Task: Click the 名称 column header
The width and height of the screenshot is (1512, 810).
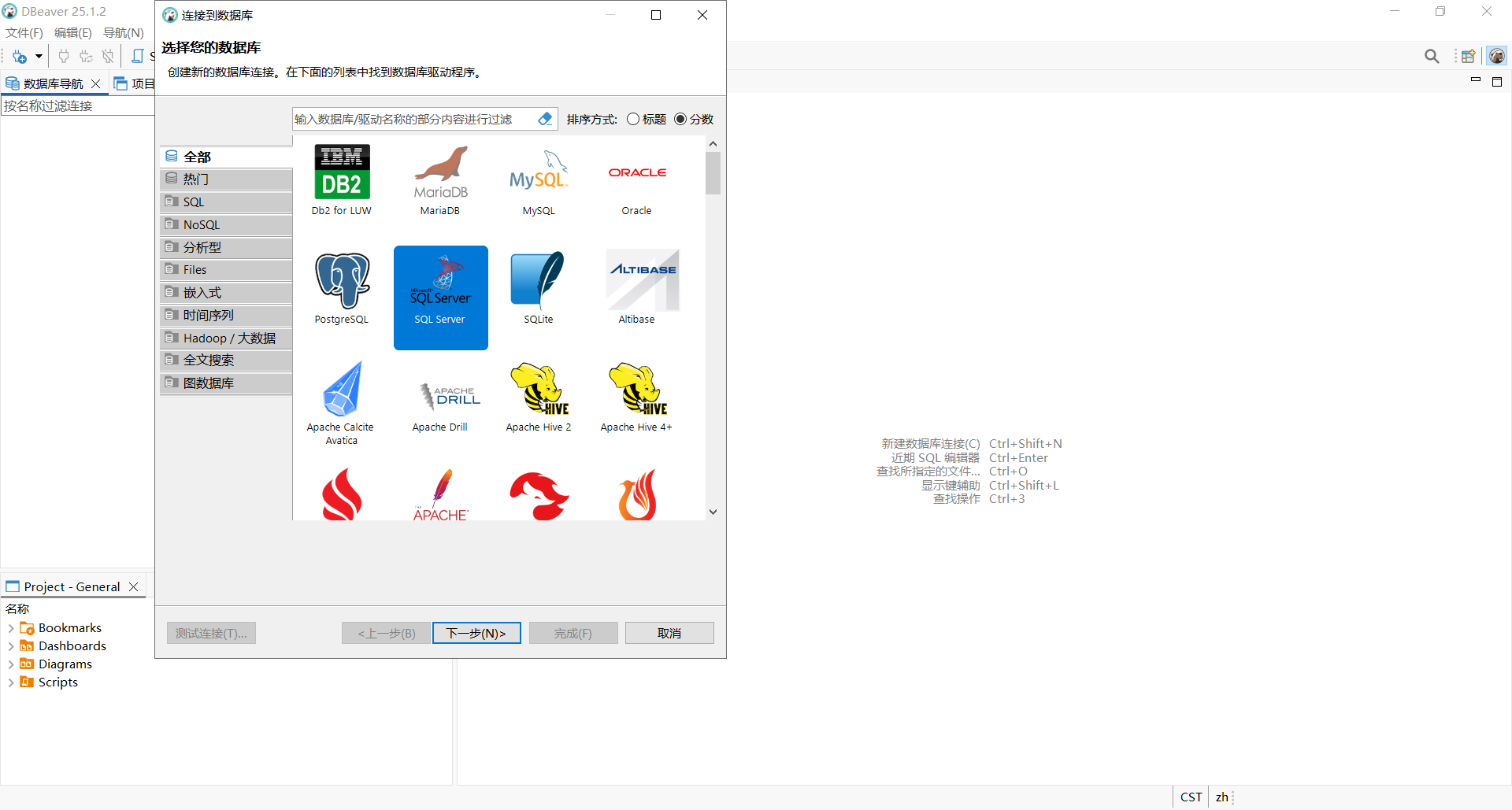Action: [x=17, y=609]
